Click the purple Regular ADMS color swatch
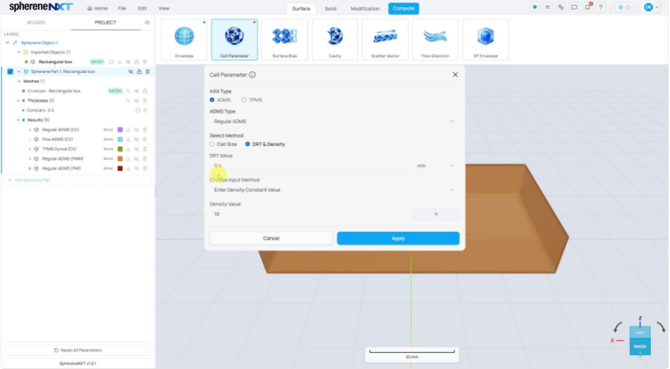 (x=120, y=130)
